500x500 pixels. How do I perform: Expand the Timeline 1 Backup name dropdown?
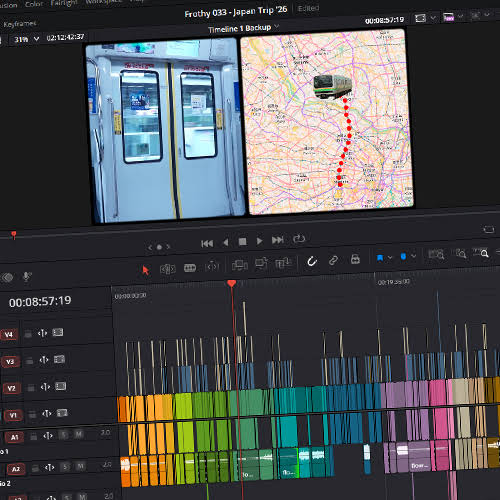(x=277, y=26)
